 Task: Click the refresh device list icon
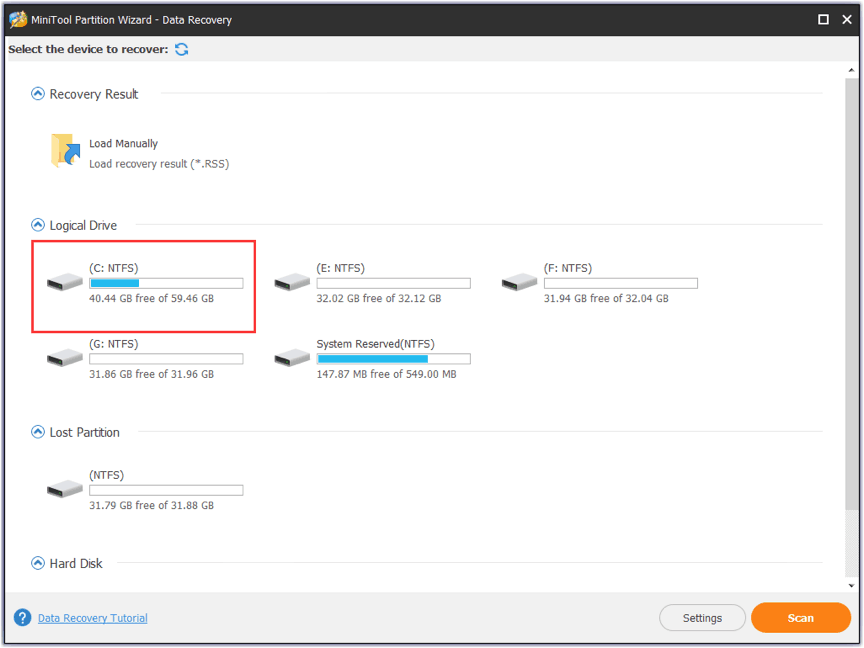tap(181, 49)
